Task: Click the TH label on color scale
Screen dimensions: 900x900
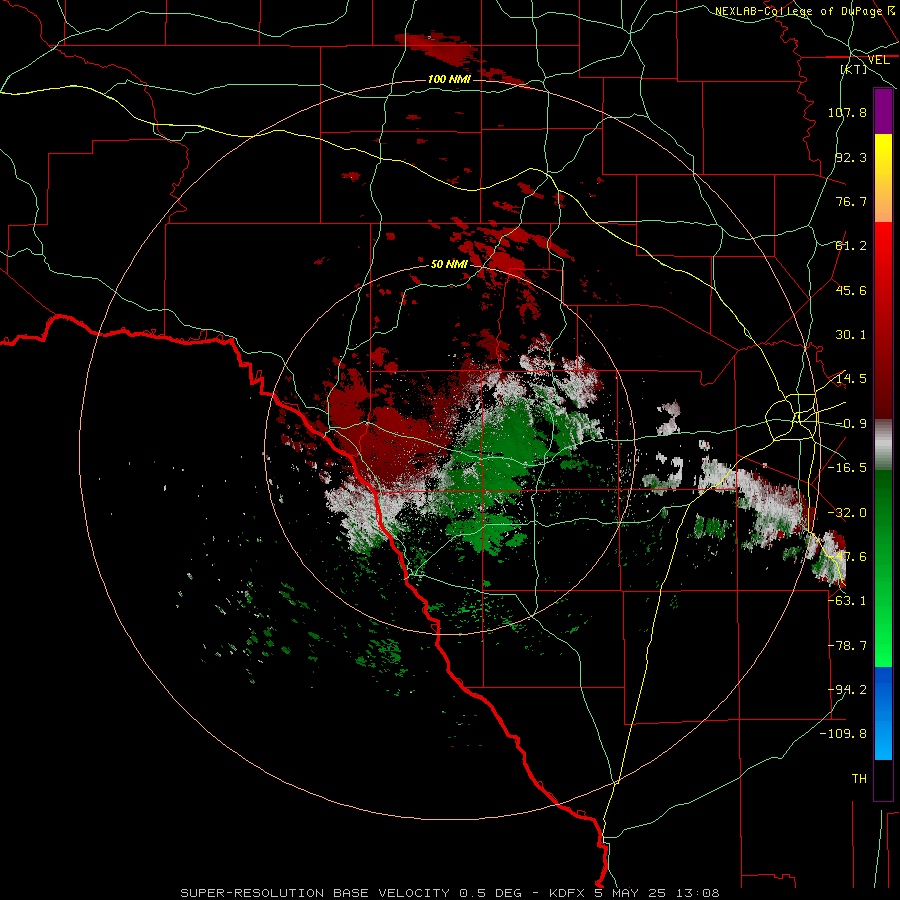Action: coord(859,779)
